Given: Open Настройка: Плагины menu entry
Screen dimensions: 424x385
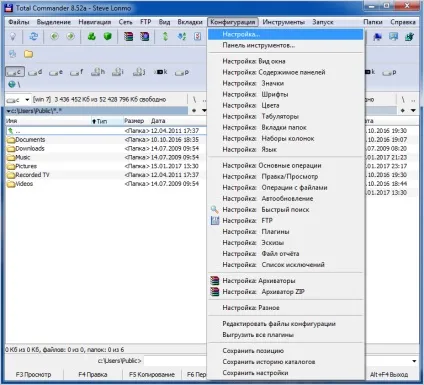Looking at the screenshot, I should click(x=285, y=232).
